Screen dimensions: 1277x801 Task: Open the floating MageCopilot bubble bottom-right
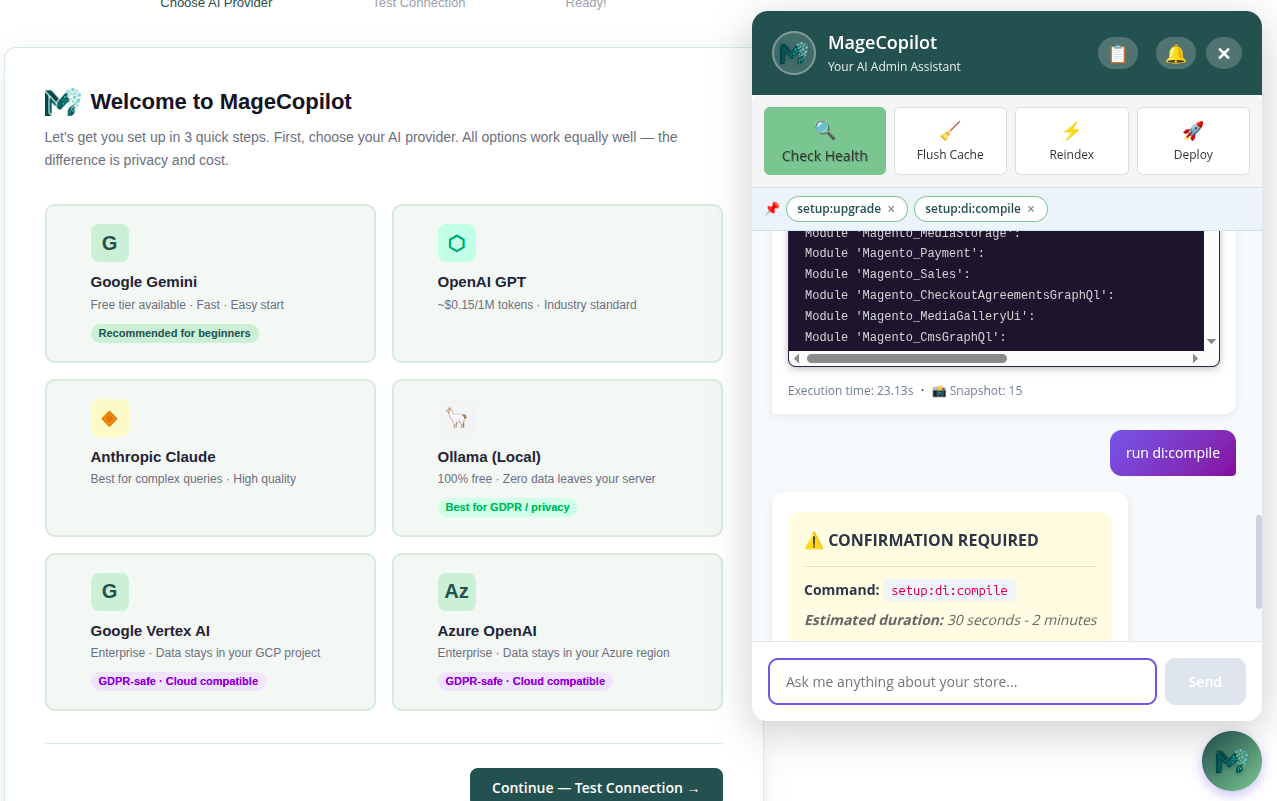[x=1231, y=760]
